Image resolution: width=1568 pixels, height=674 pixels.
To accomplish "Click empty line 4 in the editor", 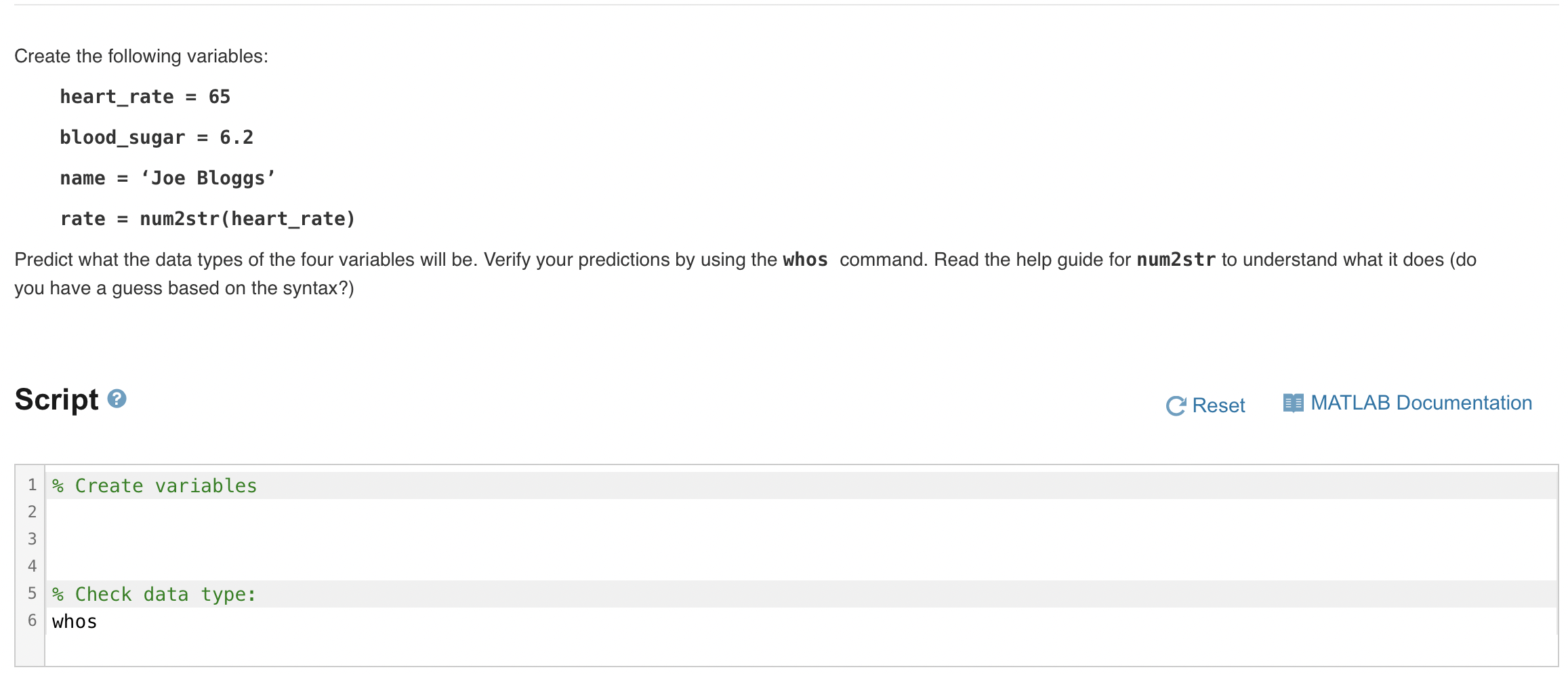I will [x=203, y=566].
